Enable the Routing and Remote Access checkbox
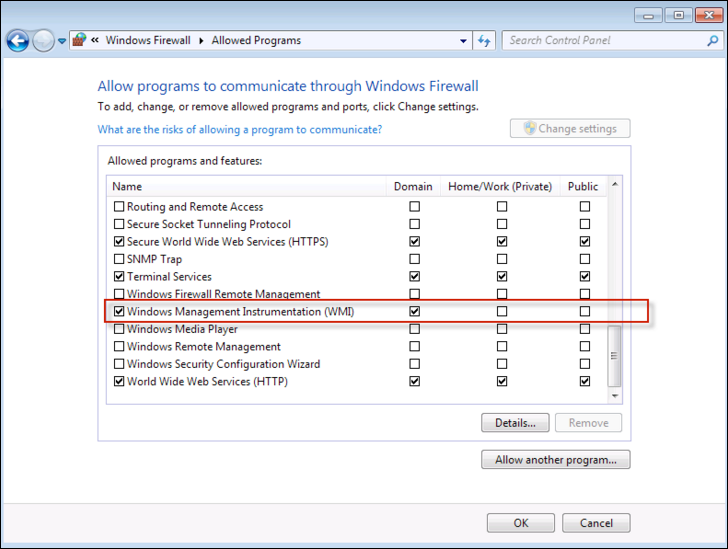Image resolution: width=728 pixels, height=549 pixels. tap(119, 207)
